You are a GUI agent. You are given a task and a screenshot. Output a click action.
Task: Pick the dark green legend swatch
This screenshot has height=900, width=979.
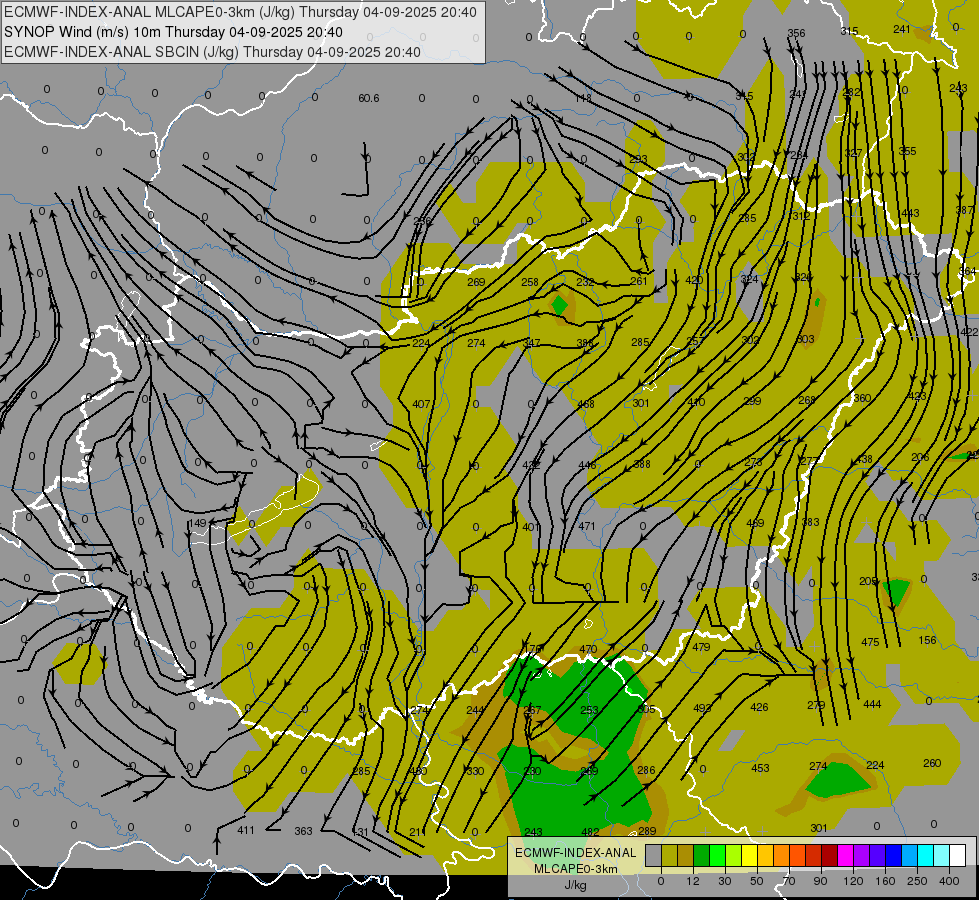click(x=701, y=855)
